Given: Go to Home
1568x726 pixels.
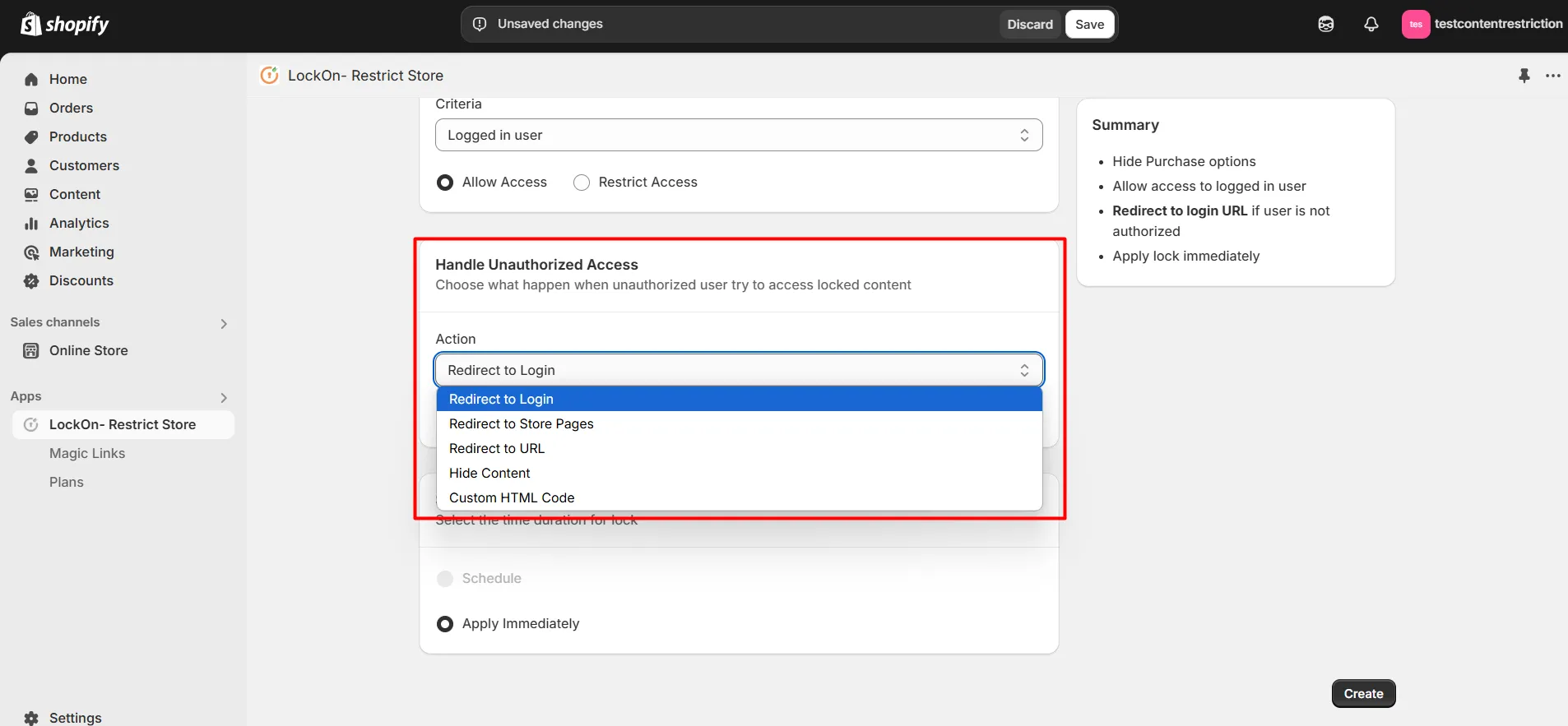Looking at the screenshot, I should (68, 79).
